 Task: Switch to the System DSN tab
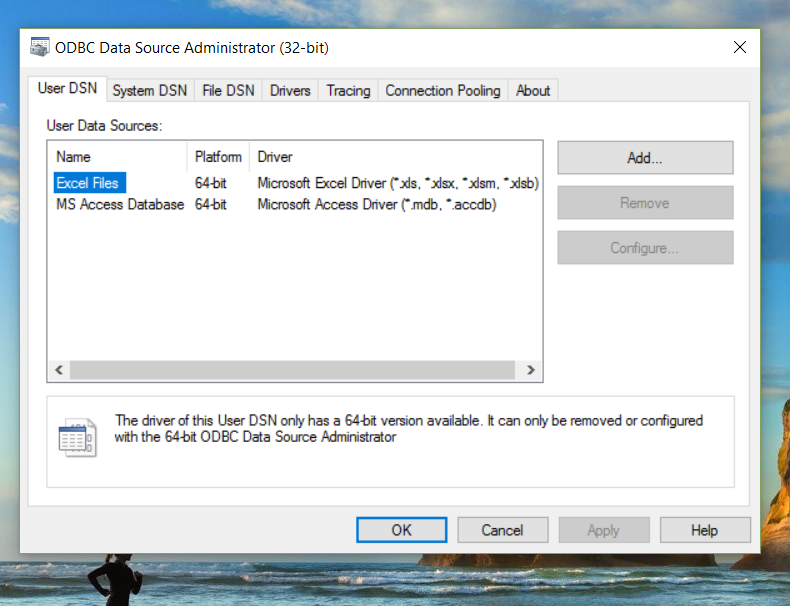coord(149,90)
